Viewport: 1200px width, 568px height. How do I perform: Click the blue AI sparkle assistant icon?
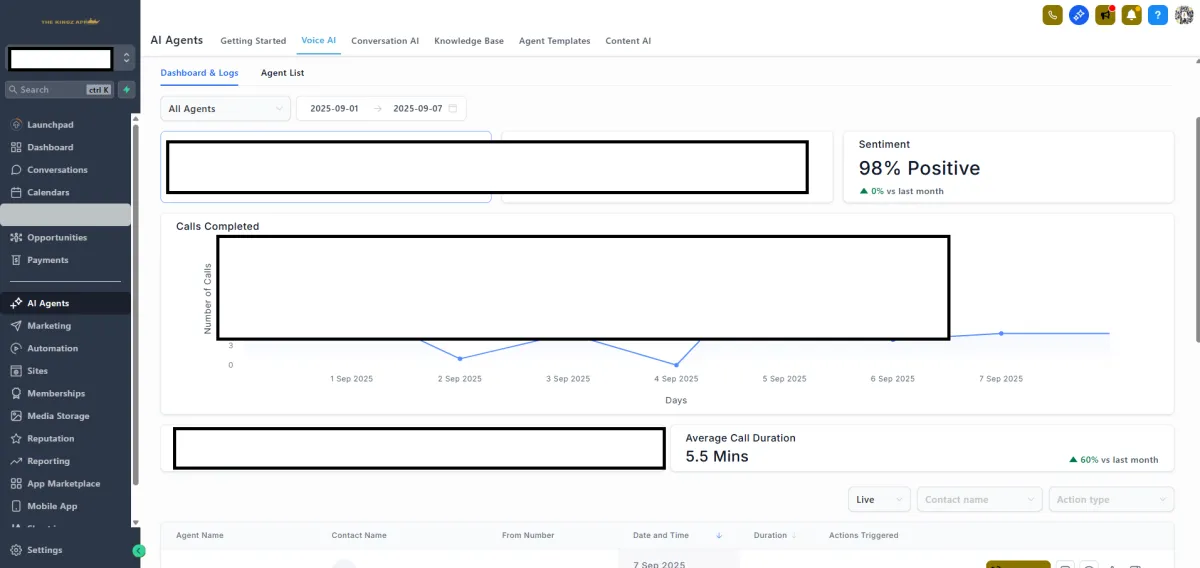pyautogui.click(x=1079, y=15)
